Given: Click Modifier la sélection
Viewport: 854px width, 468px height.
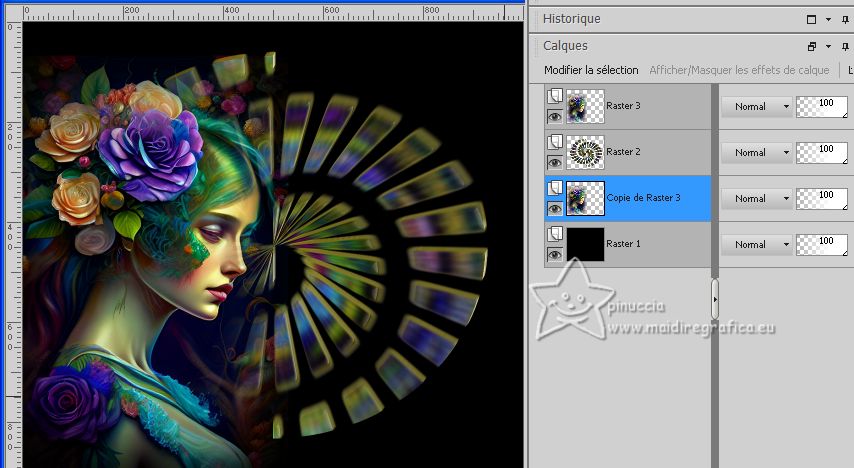Looking at the screenshot, I should click(x=591, y=70).
